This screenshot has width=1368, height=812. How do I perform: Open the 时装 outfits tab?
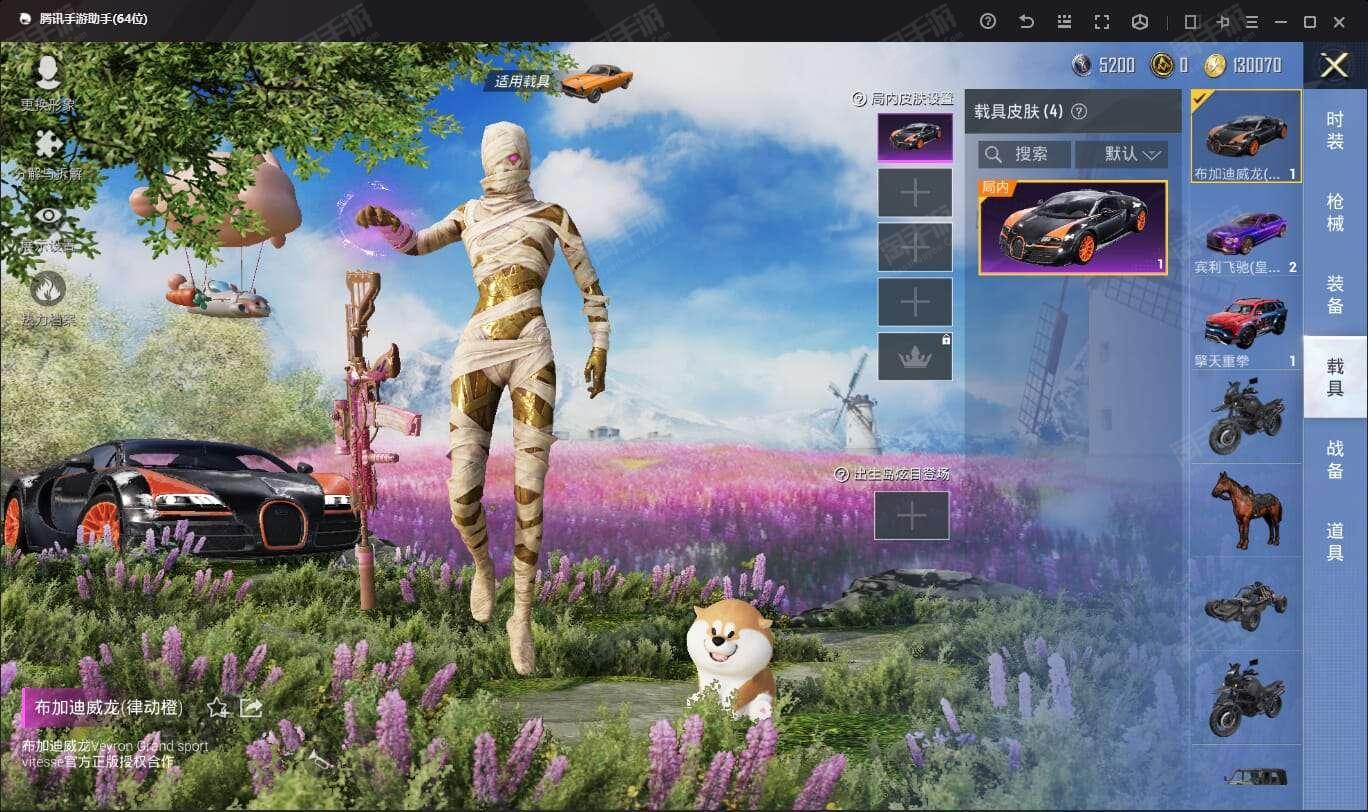(1335, 130)
